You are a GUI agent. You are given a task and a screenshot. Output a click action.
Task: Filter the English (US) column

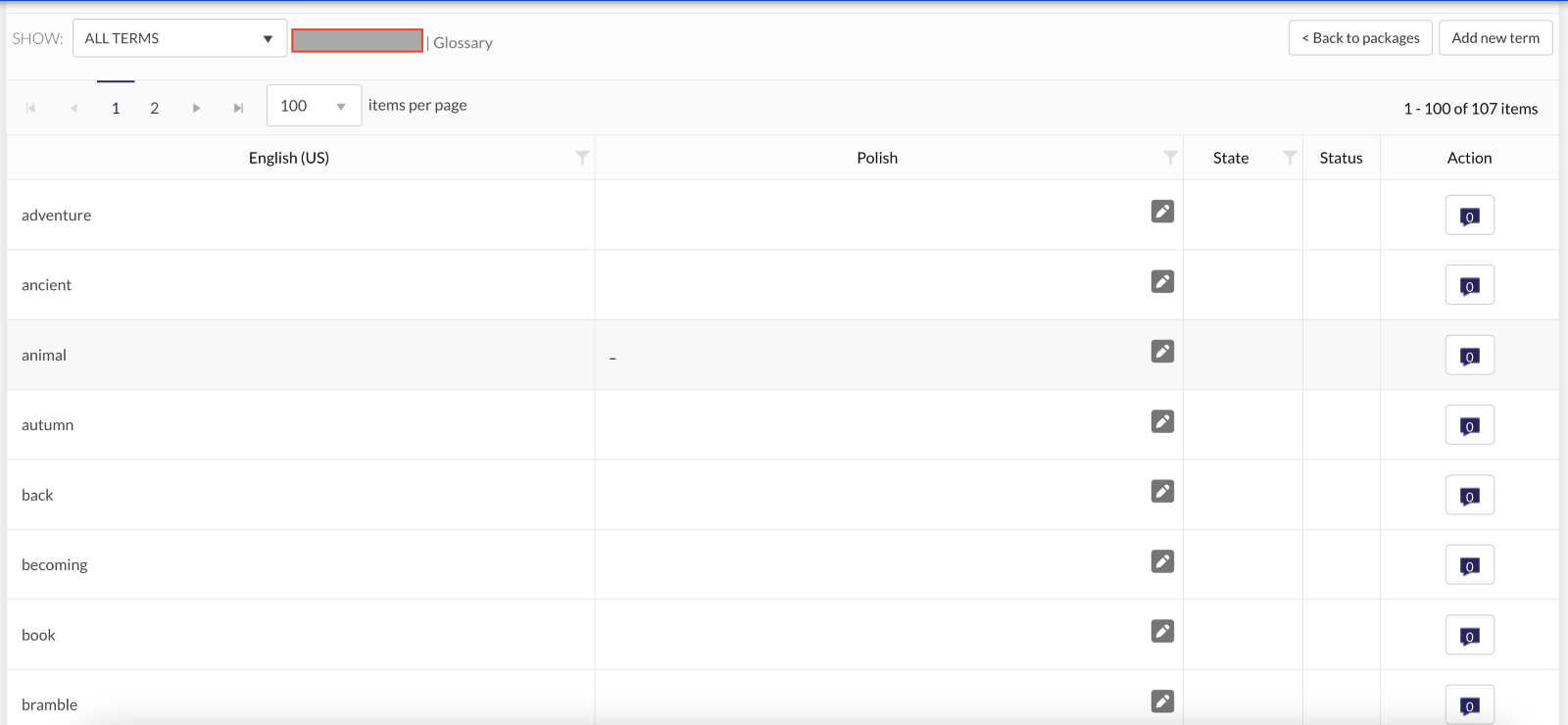[x=582, y=158]
